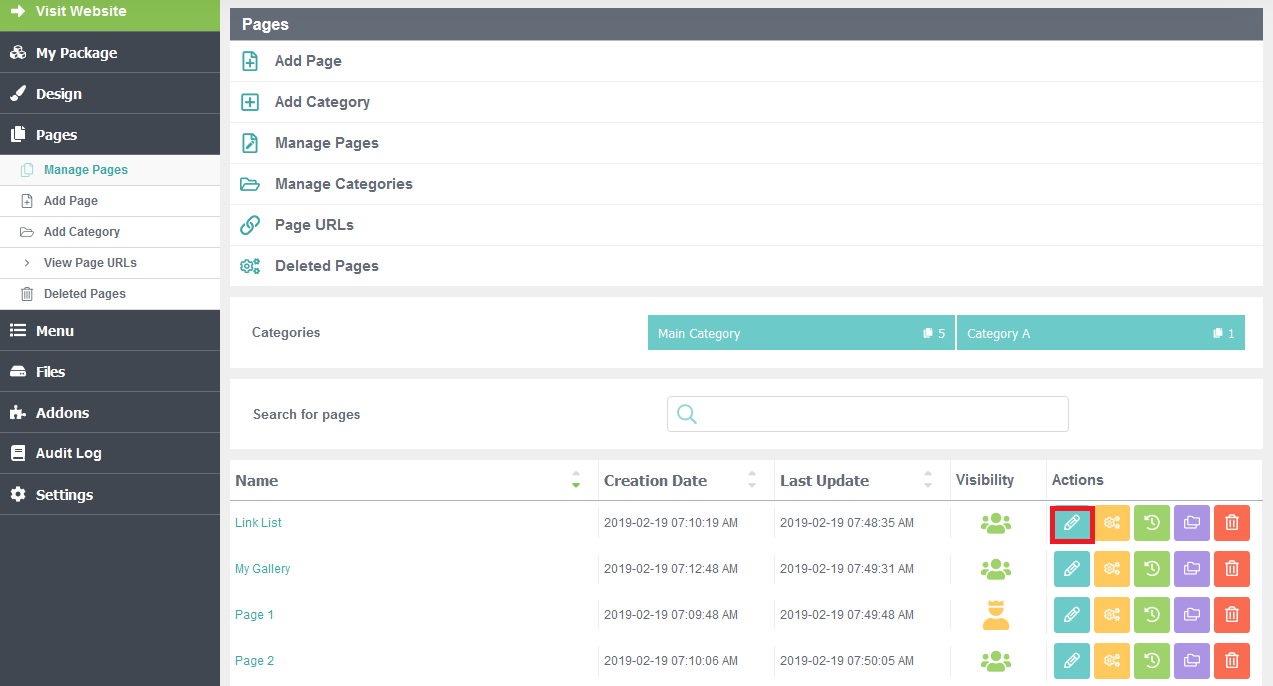Edit Page 1 using pencil icon
Viewport: 1273px width, 686px height.
point(1071,615)
